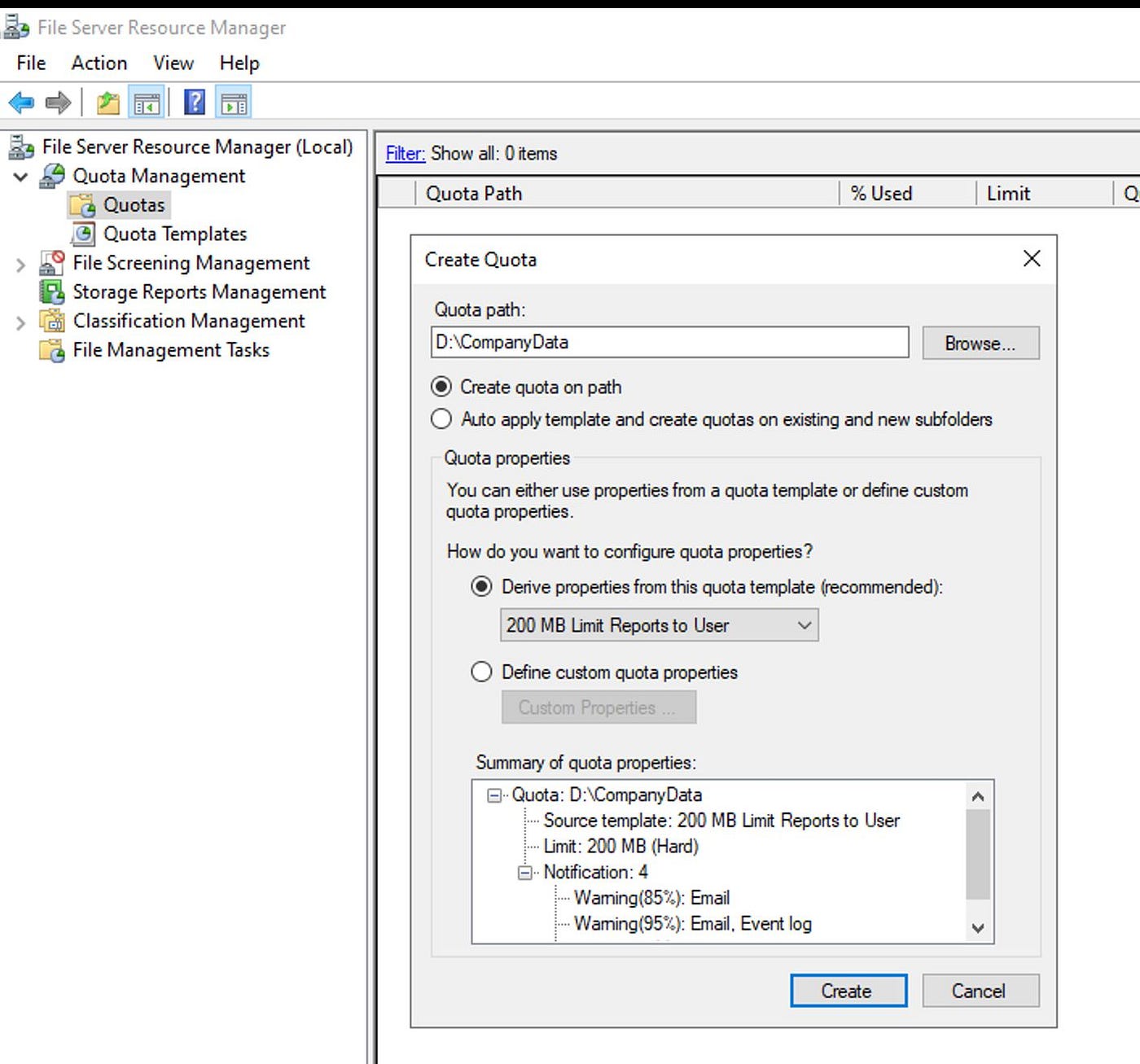This screenshot has height=1064, width=1140.
Task: Expand the File Screening Management node
Action: [x=21, y=264]
